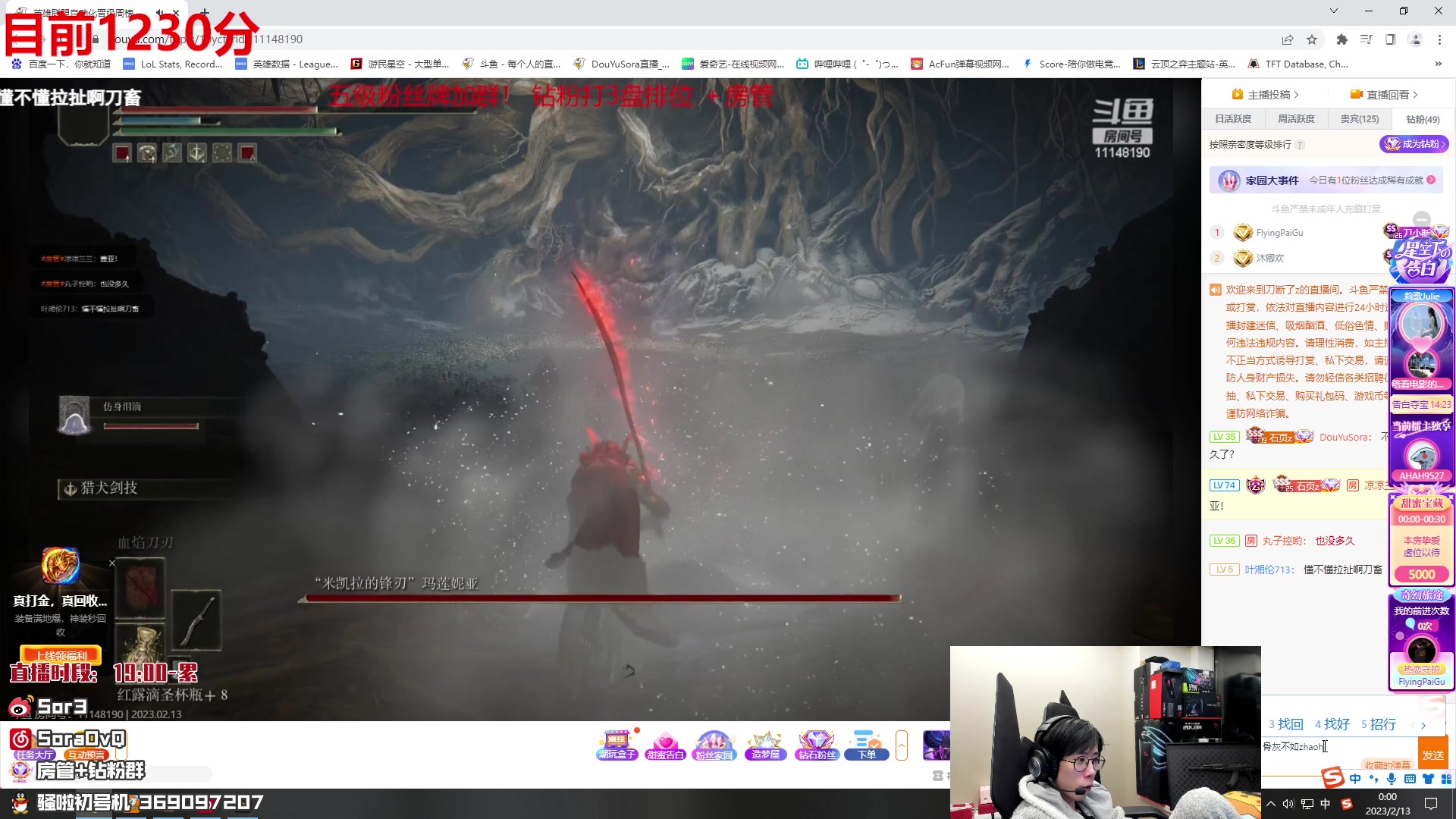Image resolution: width=1456 pixels, height=819 pixels.
Task: Click the 成为钻粉 button
Action: pyautogui.click(x=1414, y=144)
